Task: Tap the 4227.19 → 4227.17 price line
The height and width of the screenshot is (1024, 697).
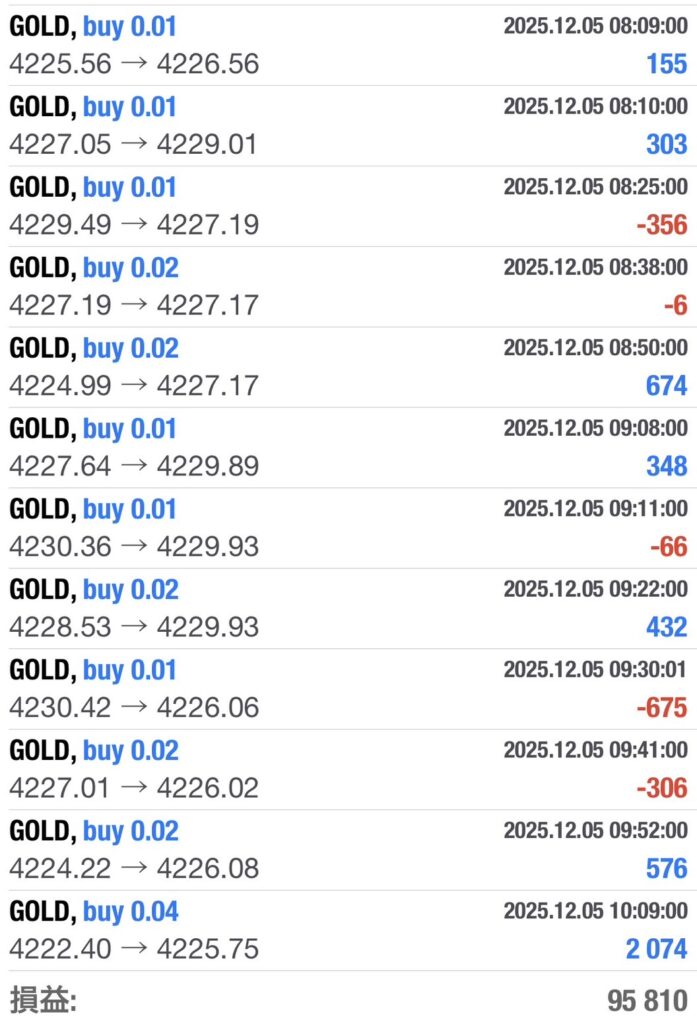Action: [x=134, y=305]
